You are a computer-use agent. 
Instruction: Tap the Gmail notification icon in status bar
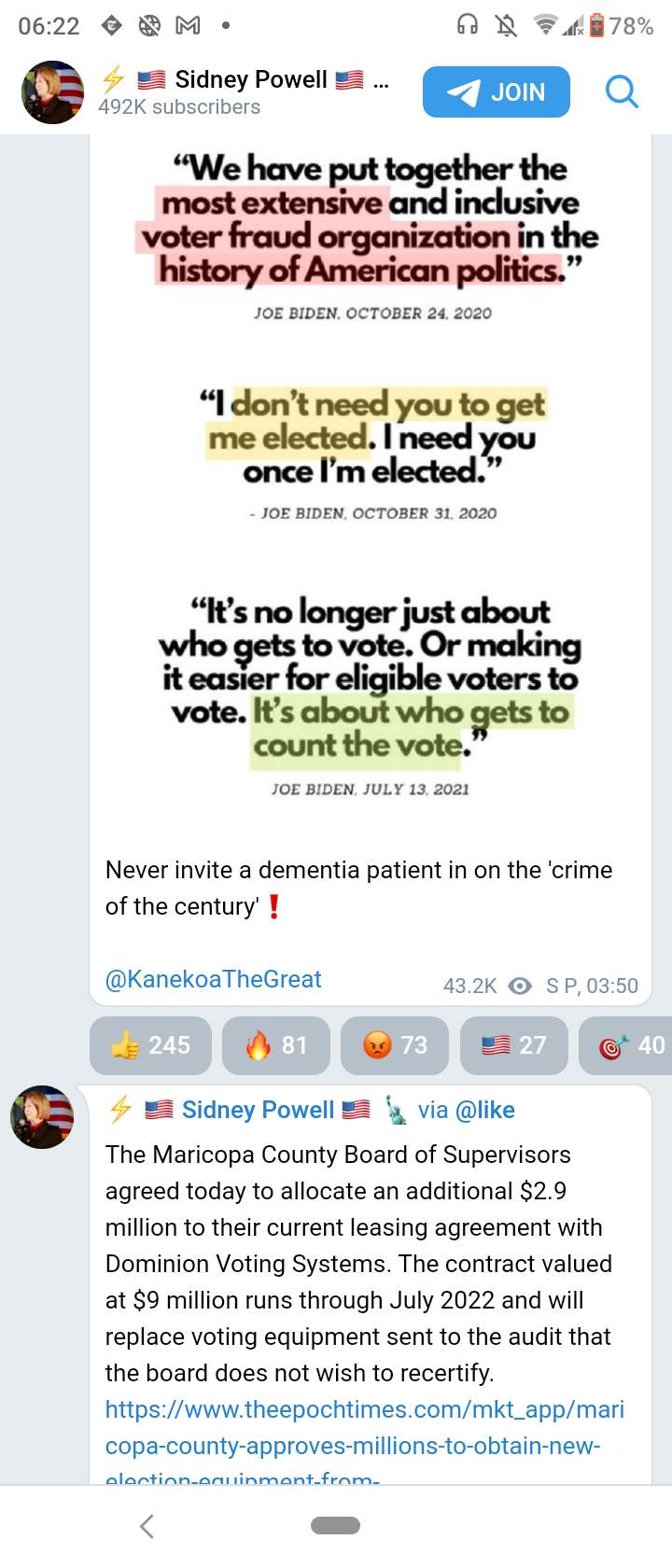pyautogui.click(x=189, y=26)
